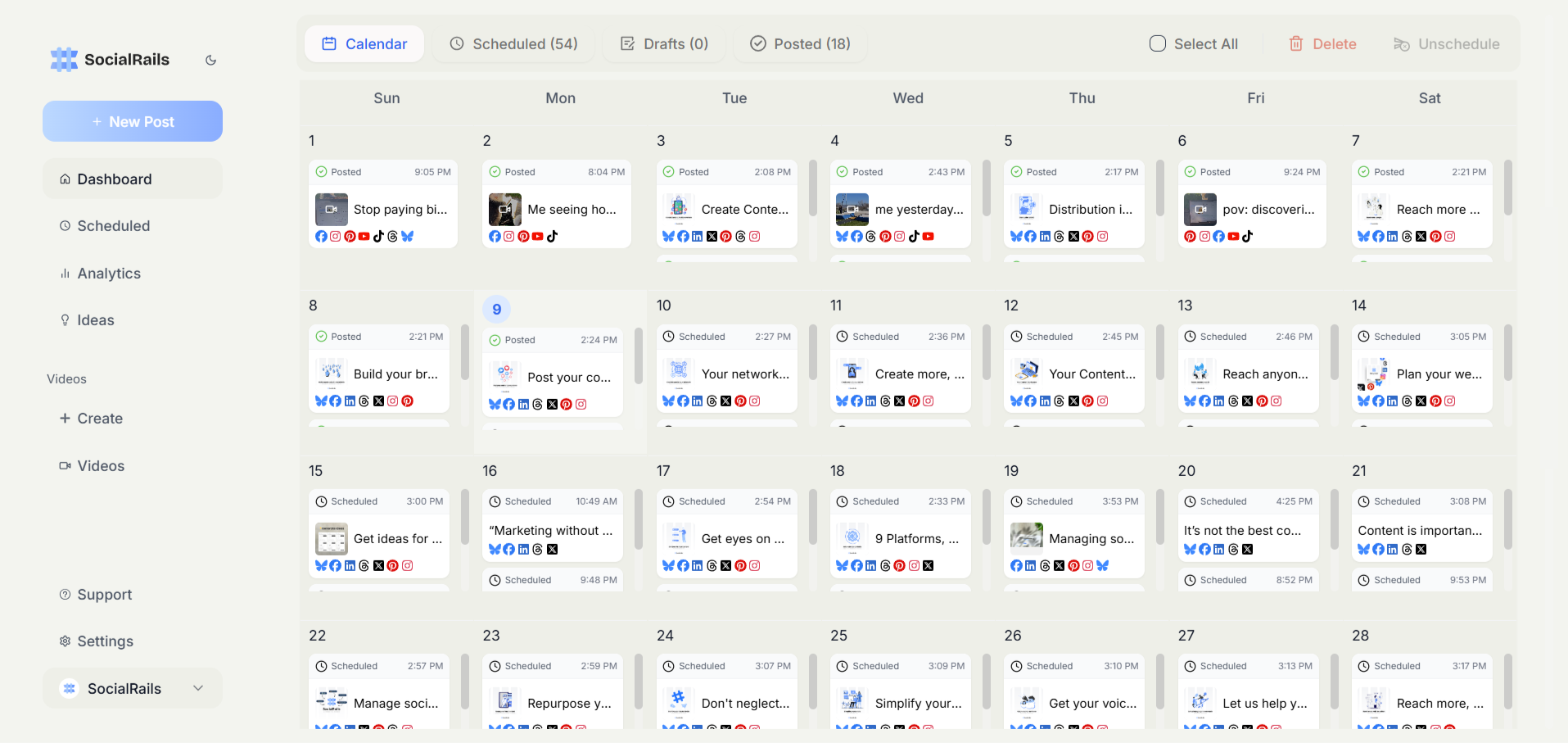This screenshot has width=1568, height=743.
Task: Click the Bluesky butterfly icon on June 8 post
Action: coord(321,401)
